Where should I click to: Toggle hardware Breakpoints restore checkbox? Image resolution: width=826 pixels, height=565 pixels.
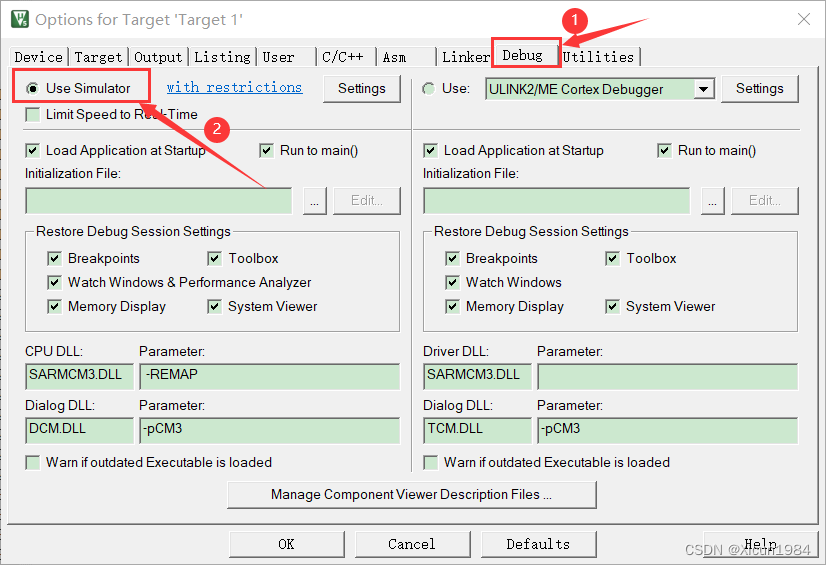point(452,259)
